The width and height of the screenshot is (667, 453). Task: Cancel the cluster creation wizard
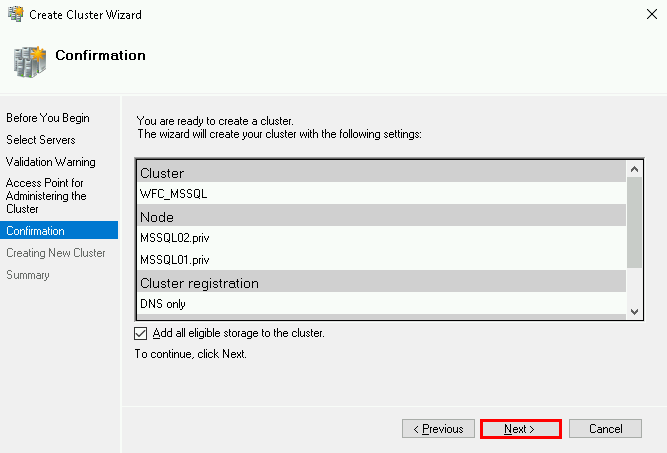click(605, 429)
